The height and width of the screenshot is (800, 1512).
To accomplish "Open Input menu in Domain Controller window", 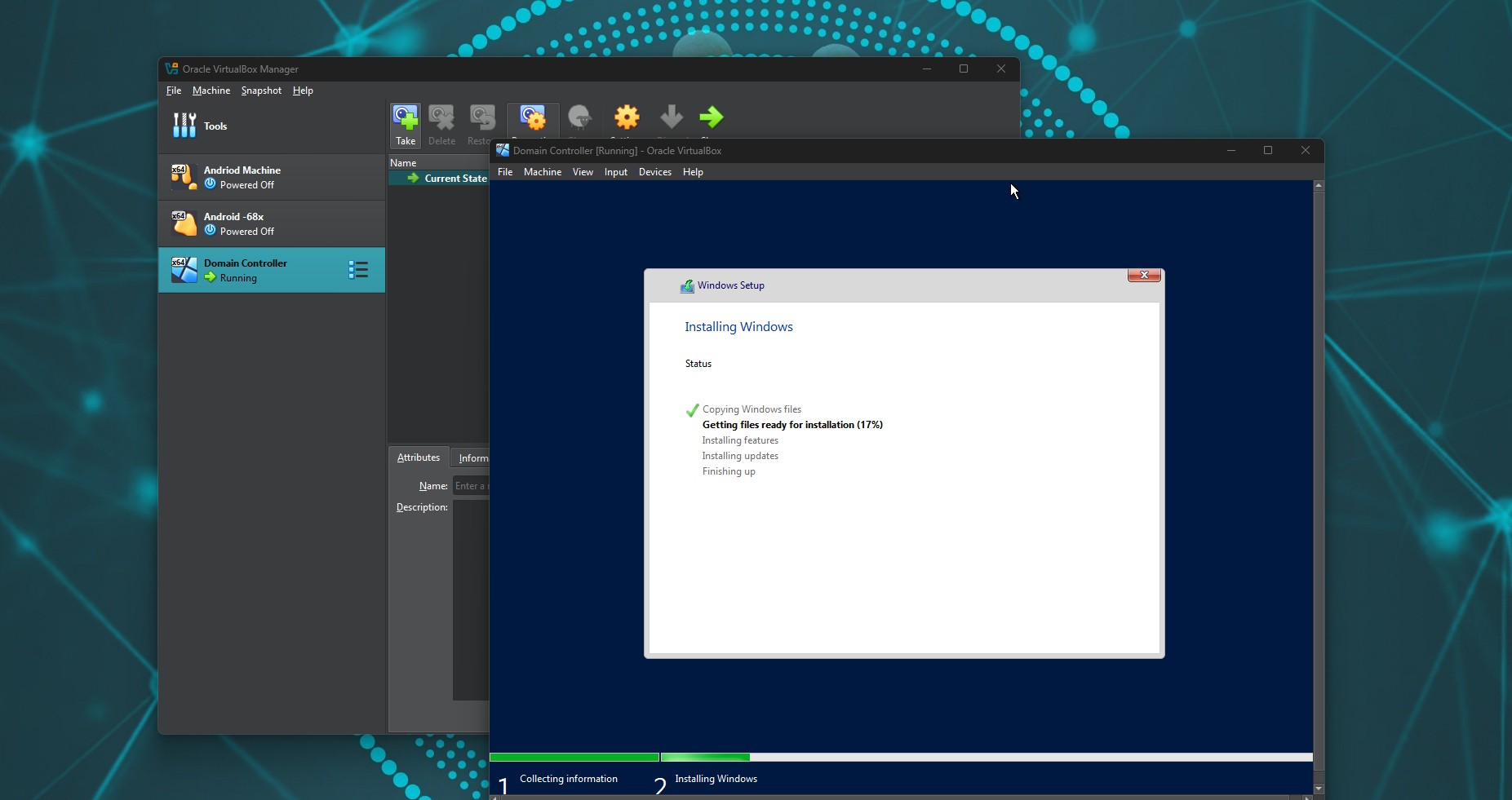I will [x=616, y=172].
